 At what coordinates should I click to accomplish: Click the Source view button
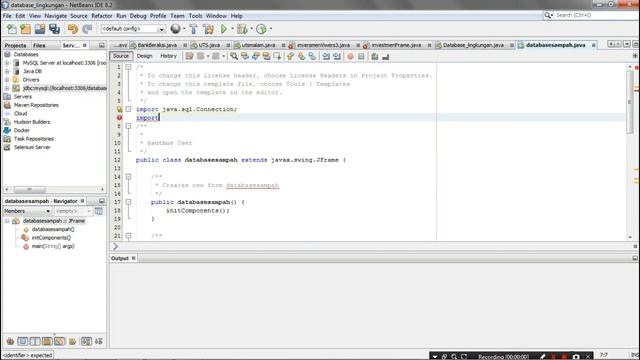[121, 56]
